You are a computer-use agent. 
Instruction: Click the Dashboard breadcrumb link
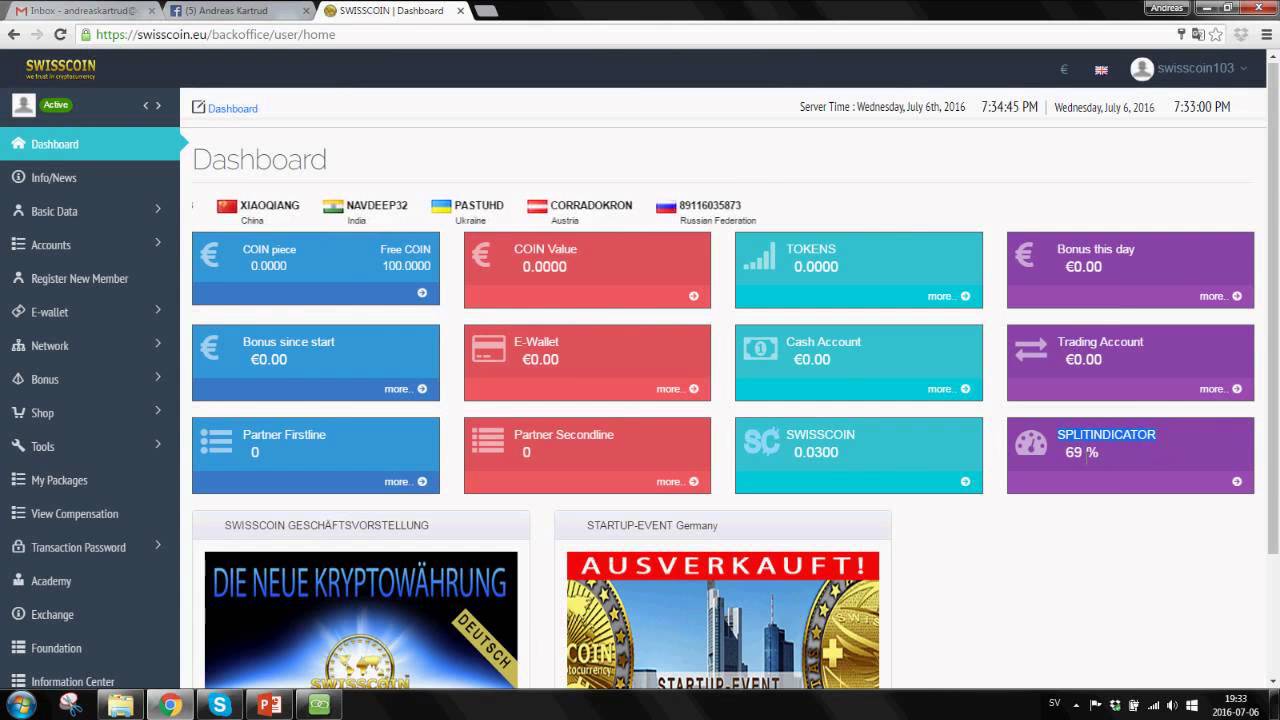(232, 108)
